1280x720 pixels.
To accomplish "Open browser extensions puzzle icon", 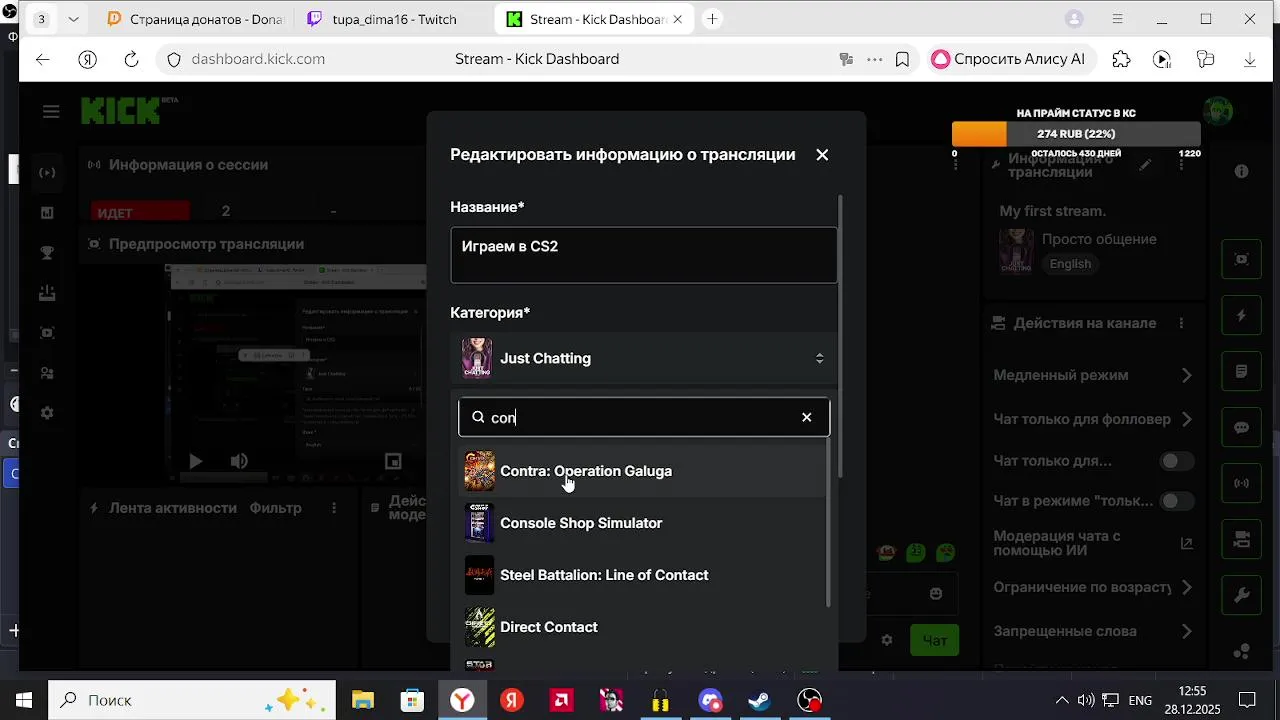I will [1121, 60].
